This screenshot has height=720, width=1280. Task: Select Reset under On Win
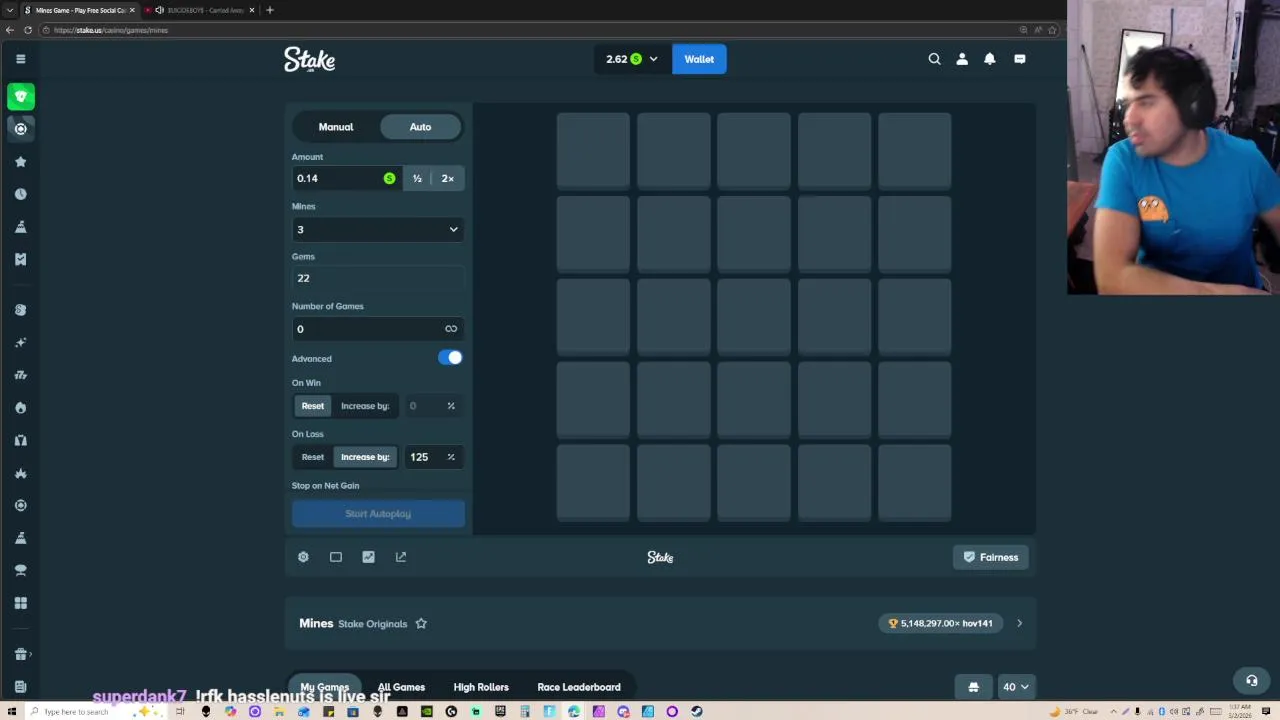click(x=313, y=406)
